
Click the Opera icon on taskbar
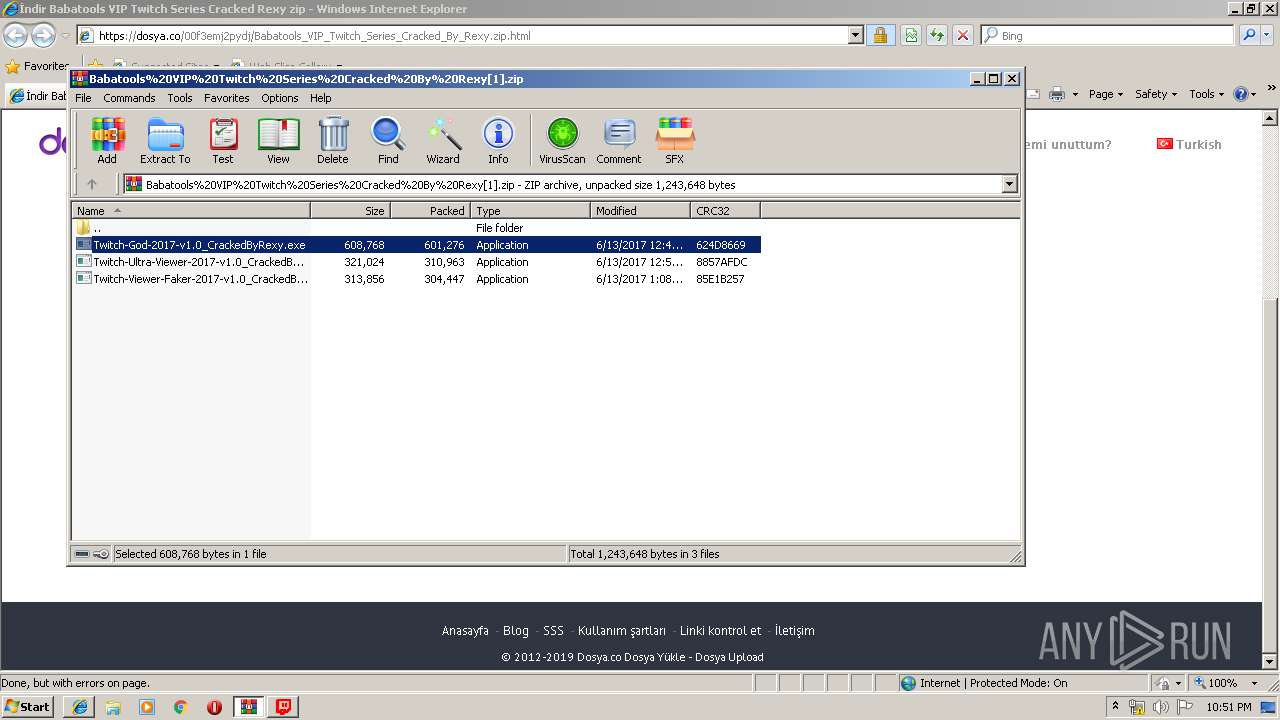pyautogui.click(x=214, y=707)
